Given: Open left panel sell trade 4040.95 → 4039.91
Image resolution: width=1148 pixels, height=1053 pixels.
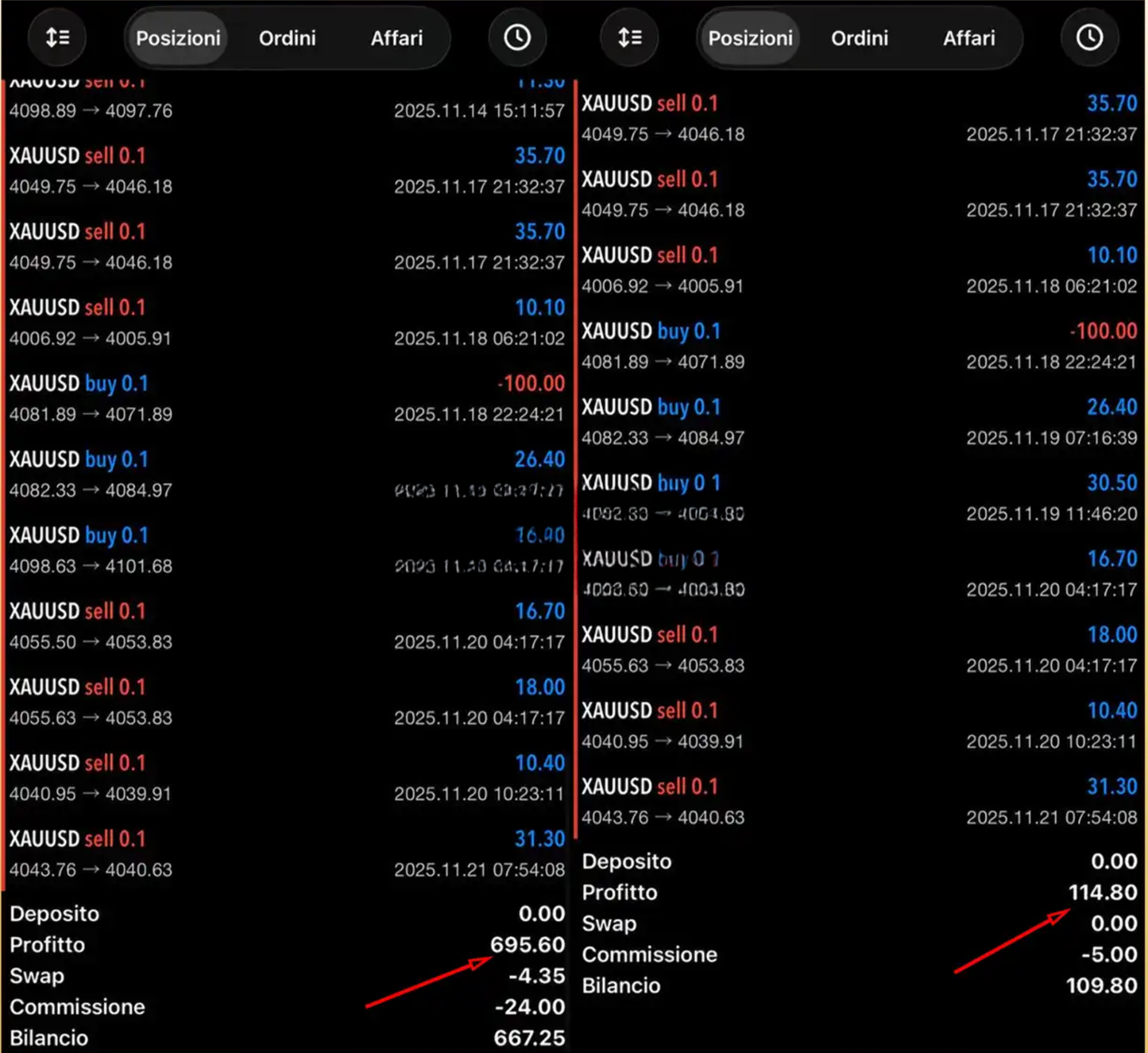Looking at the screenshot, I should 286,778.
